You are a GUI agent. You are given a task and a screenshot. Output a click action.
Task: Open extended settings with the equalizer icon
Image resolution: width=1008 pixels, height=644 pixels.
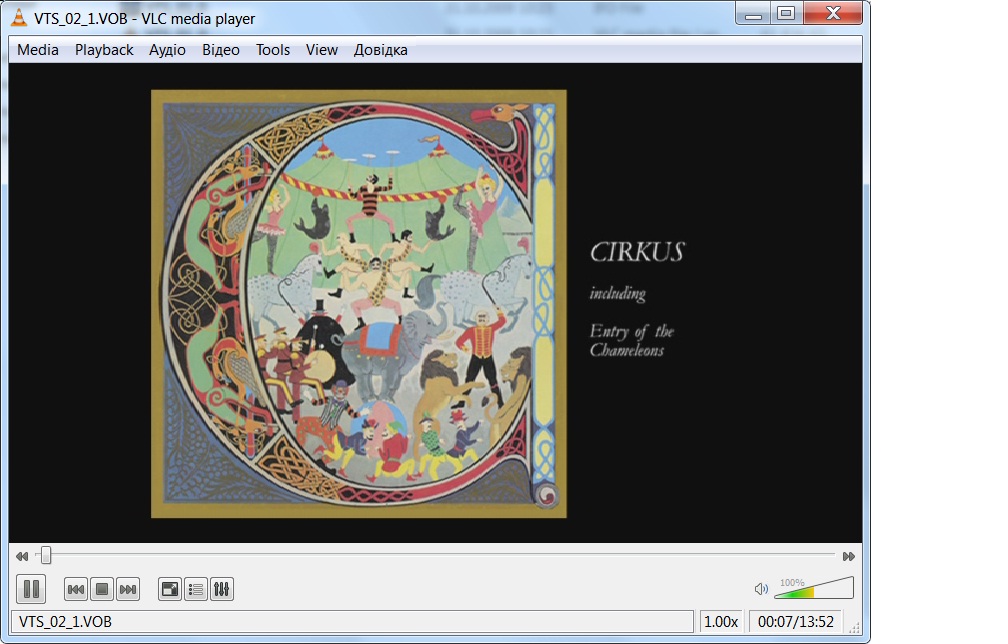tap(221, 589)
